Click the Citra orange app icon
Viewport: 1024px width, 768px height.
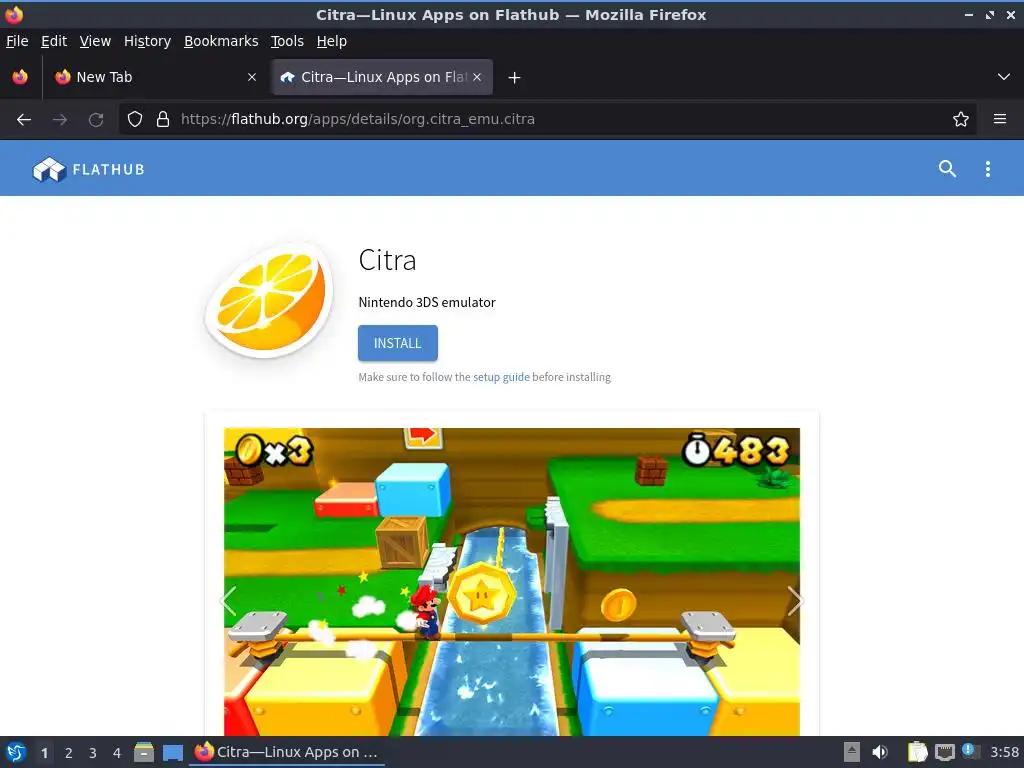[268, 301]
